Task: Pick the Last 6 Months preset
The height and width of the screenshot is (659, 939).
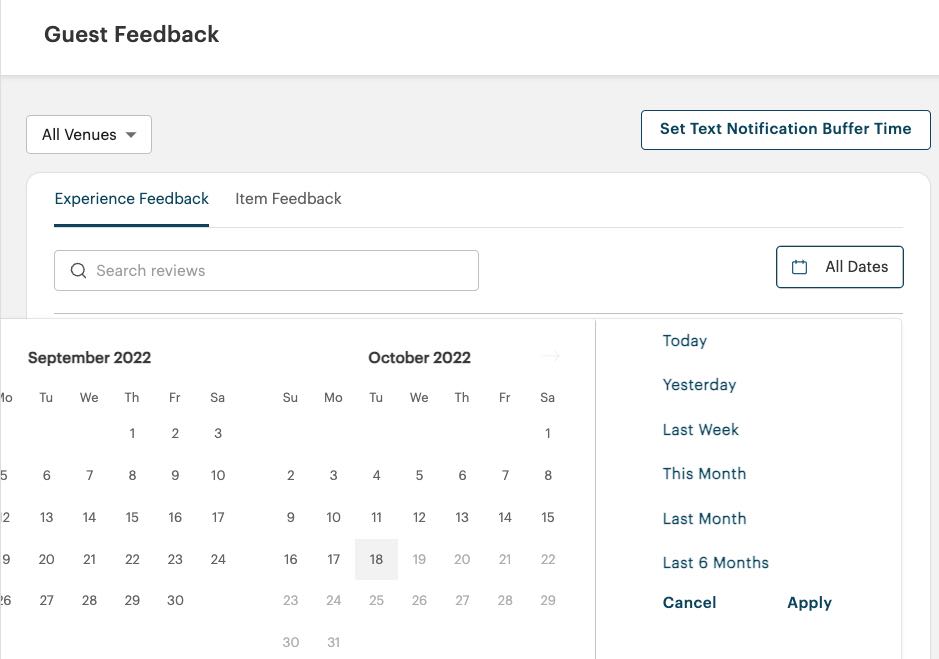Action: 716,563
